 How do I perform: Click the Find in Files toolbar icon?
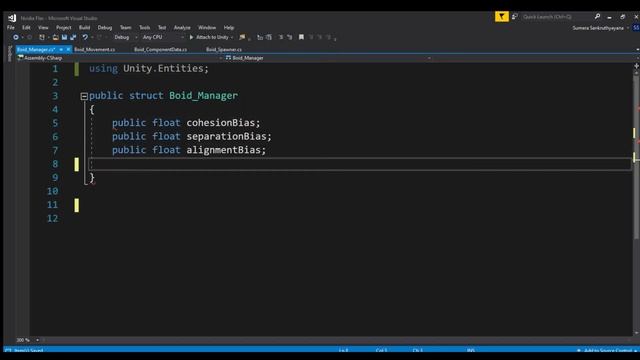point(242,37)
